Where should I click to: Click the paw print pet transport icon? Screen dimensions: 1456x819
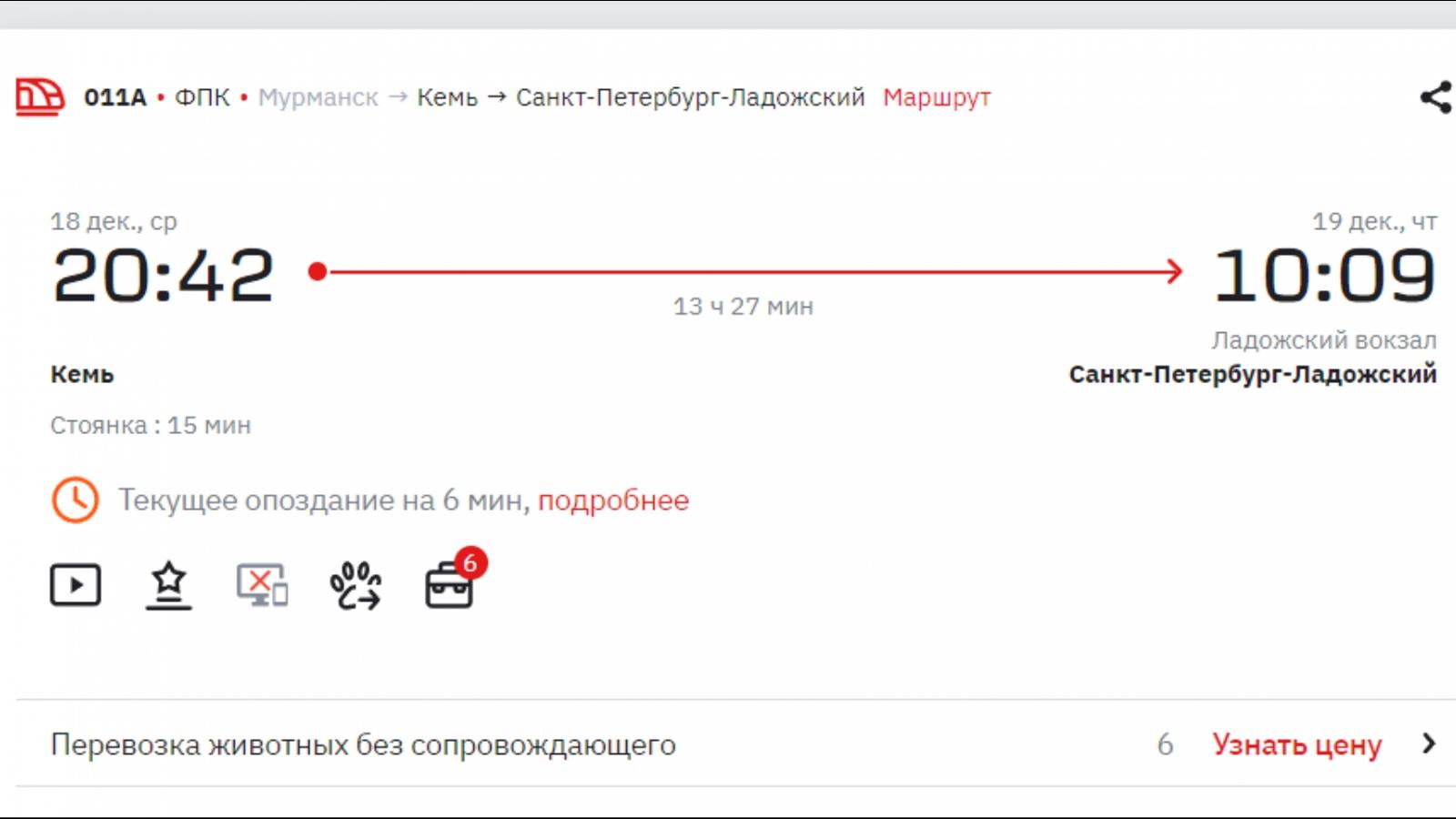(355, 585)
